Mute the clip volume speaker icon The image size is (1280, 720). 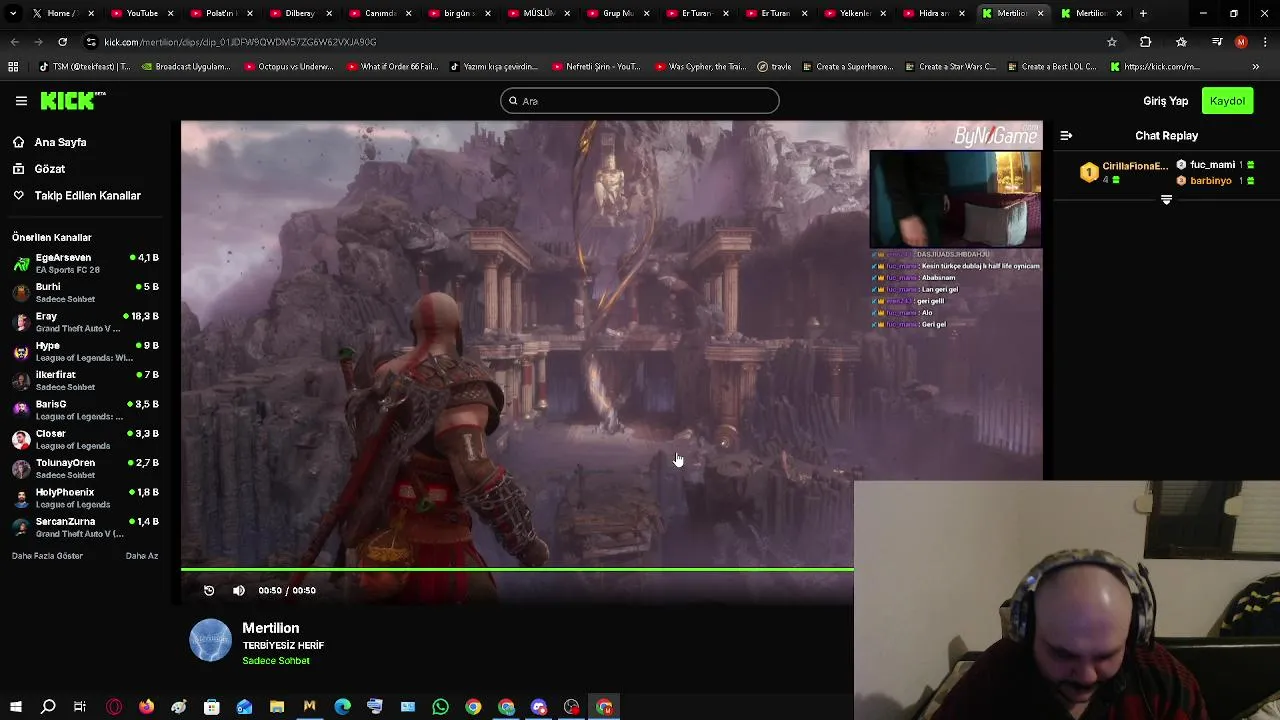click(x=239, y=590)
